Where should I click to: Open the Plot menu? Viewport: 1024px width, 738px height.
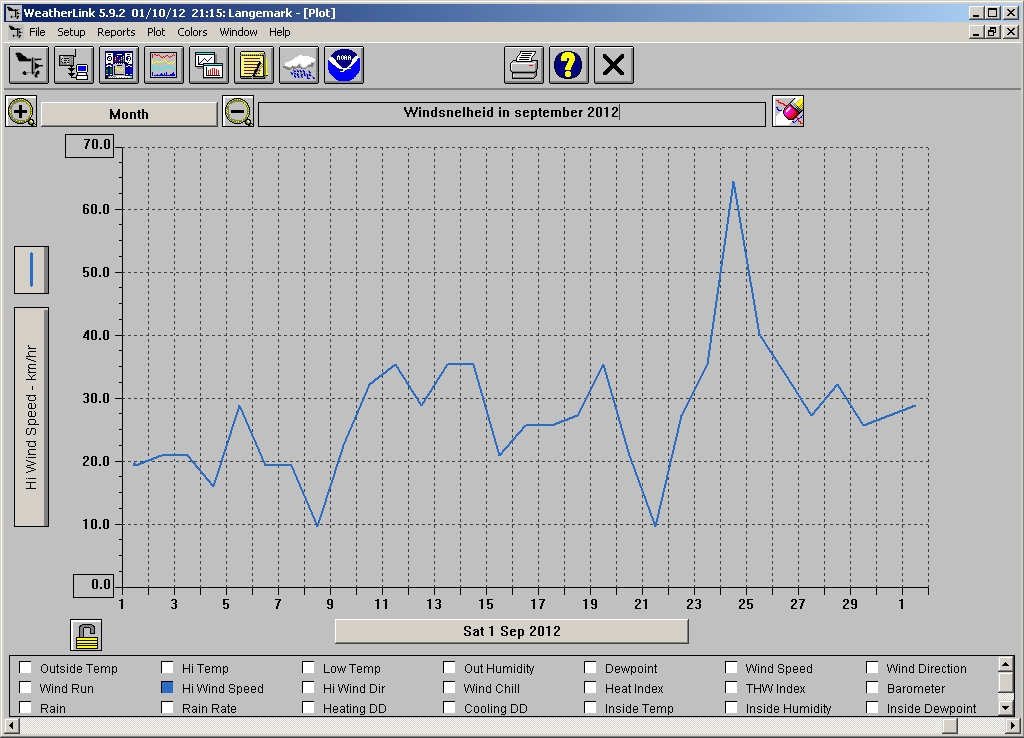coord(156,32)
